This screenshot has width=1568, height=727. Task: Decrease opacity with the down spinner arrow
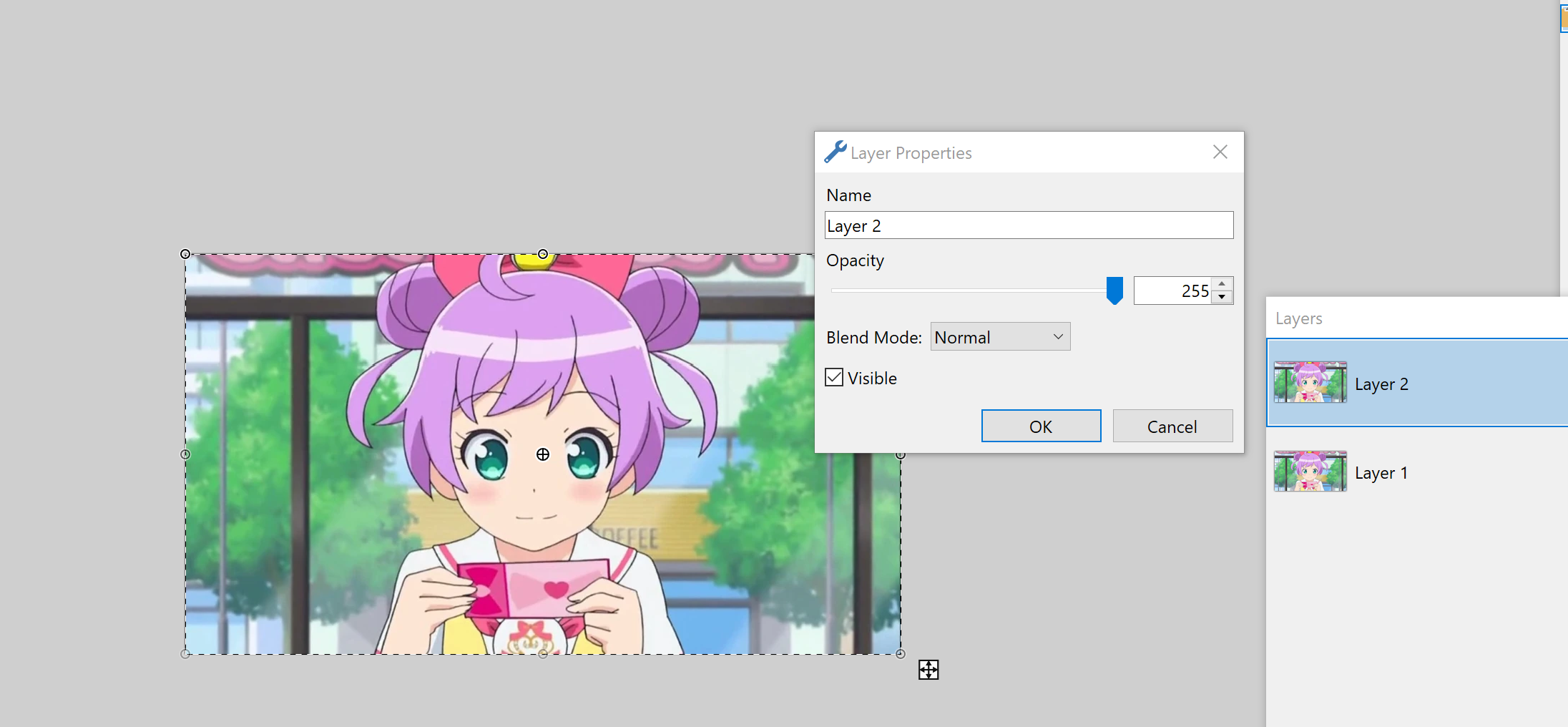coord(1222,297)
